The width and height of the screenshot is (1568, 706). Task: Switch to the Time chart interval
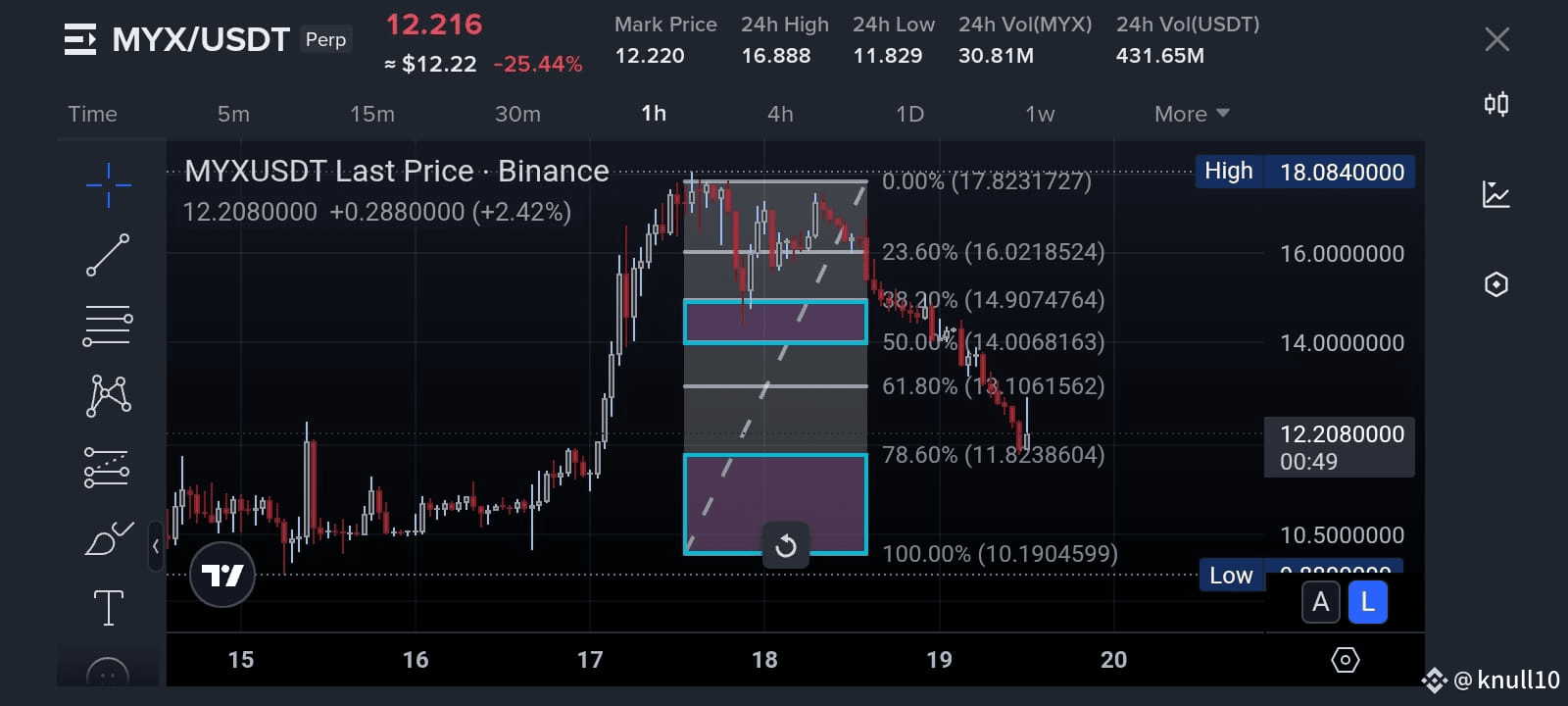point(92,114)
